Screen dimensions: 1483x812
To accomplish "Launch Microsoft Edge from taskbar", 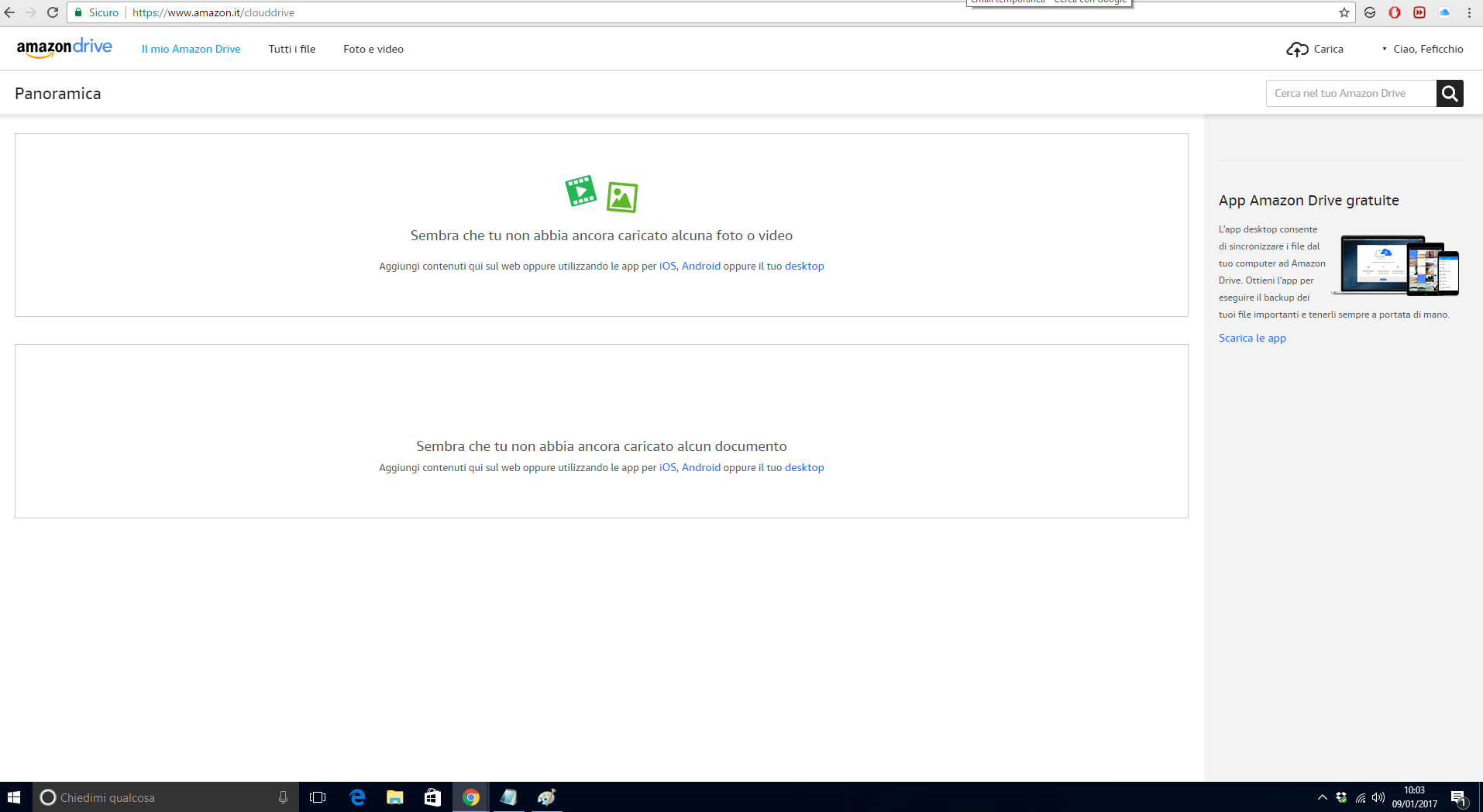I will (x=357, y=797).
